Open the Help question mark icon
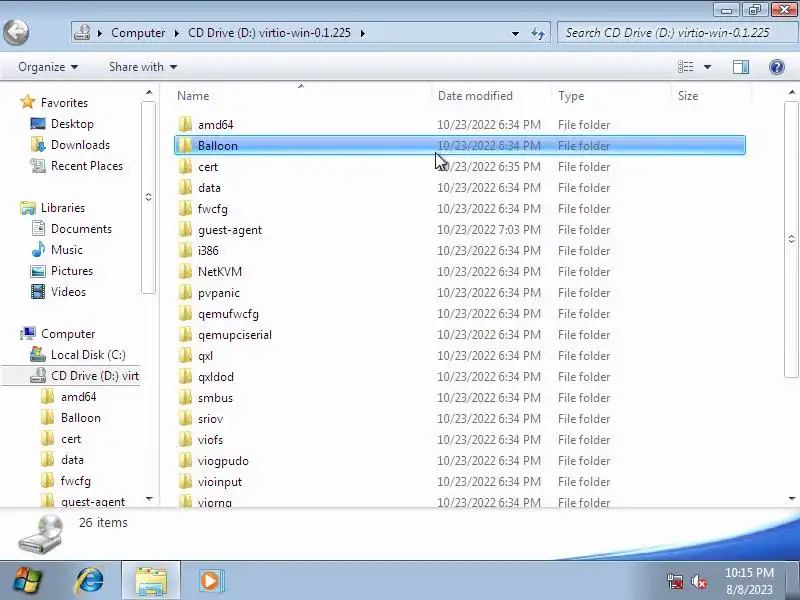 pos(777,67)
